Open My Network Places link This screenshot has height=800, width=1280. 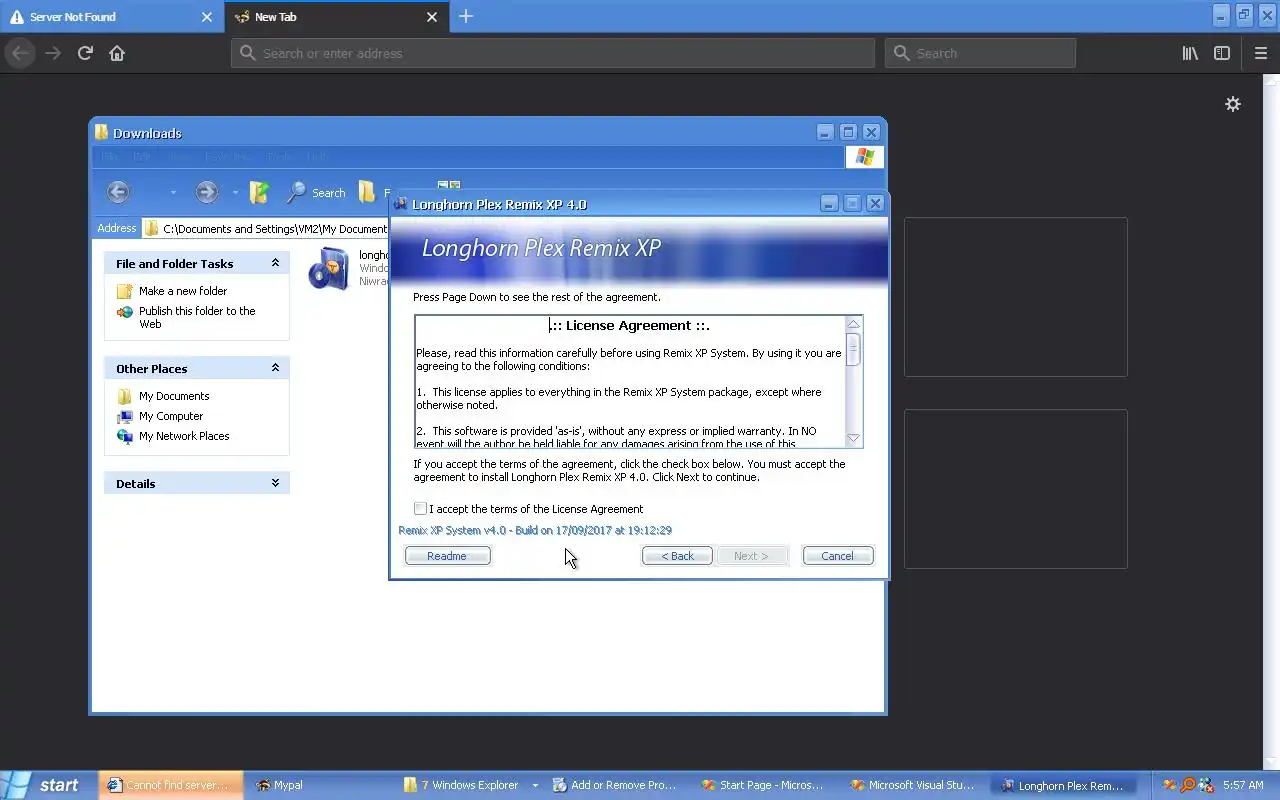pyautogui.click(x=184, y=436)
